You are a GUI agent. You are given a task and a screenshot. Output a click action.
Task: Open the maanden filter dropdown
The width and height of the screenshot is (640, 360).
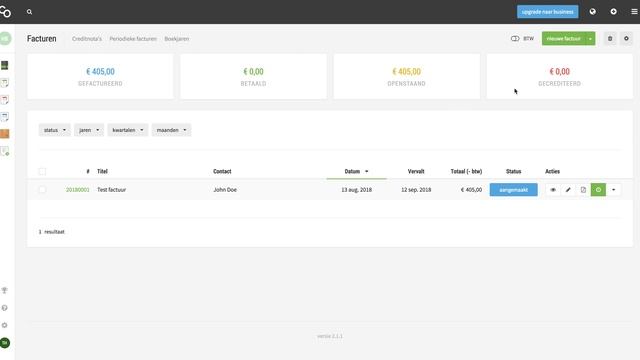pos(171,130)
